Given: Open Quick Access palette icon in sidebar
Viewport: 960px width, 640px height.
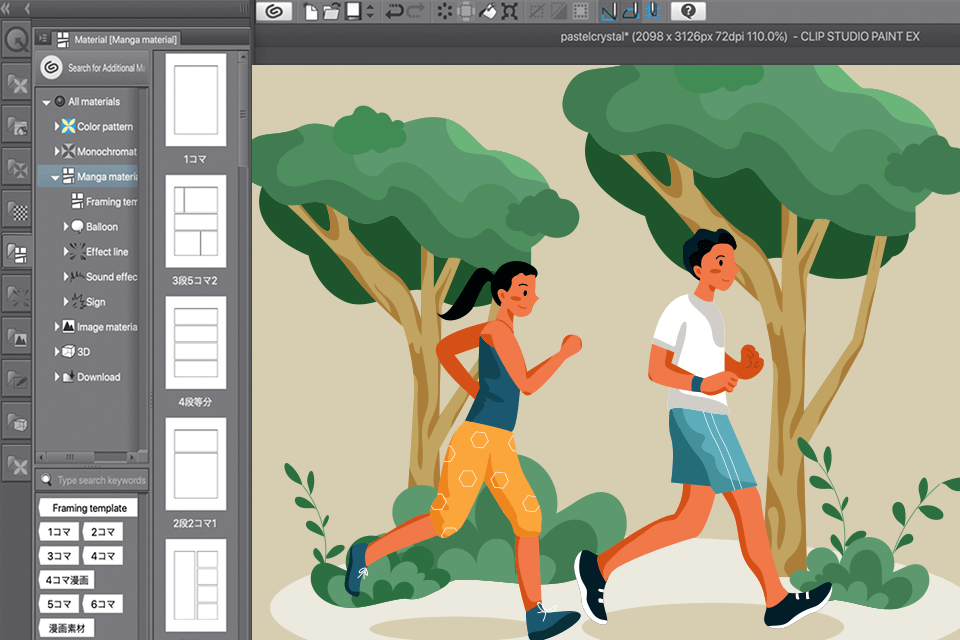Looking at the screenshot, I should [16, 41].
